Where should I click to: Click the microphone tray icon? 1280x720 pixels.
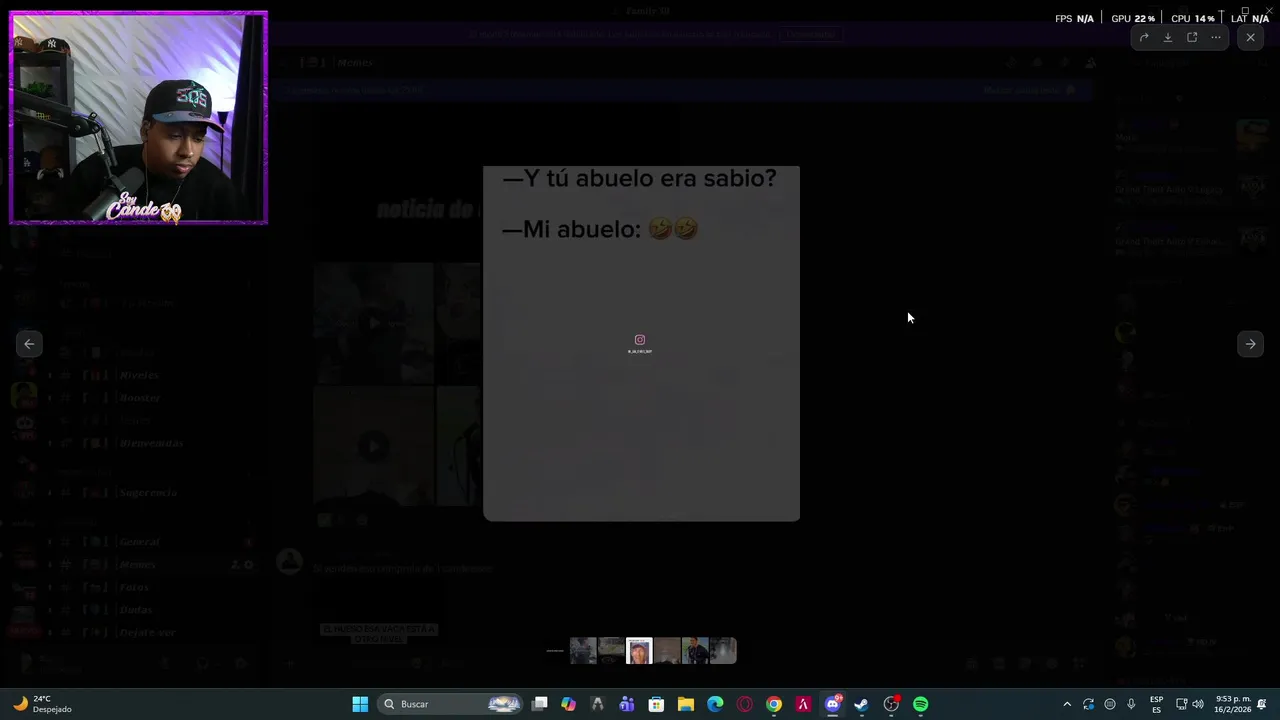click(x=1131, y=704)
